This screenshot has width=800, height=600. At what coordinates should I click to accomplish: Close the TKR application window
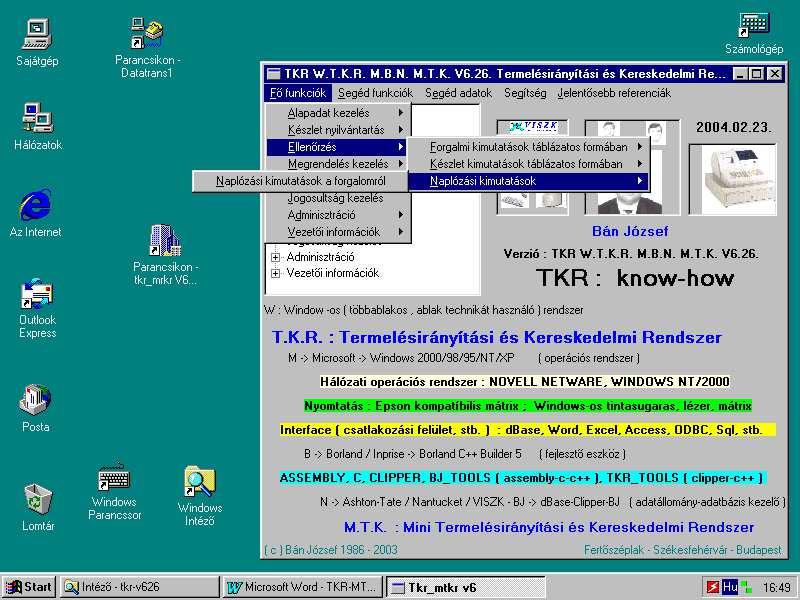pyautogui.click(x=775, y=74)
